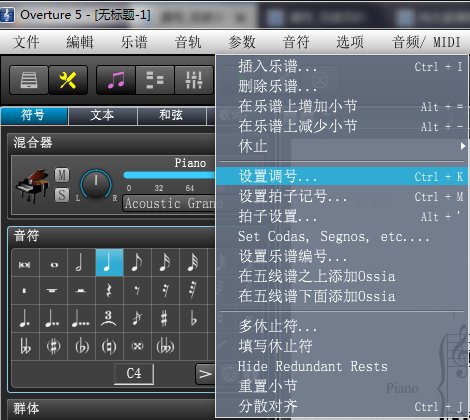Expand the 休止 submenu arrow
Screen dimensions: 470x420
(463, 146)
